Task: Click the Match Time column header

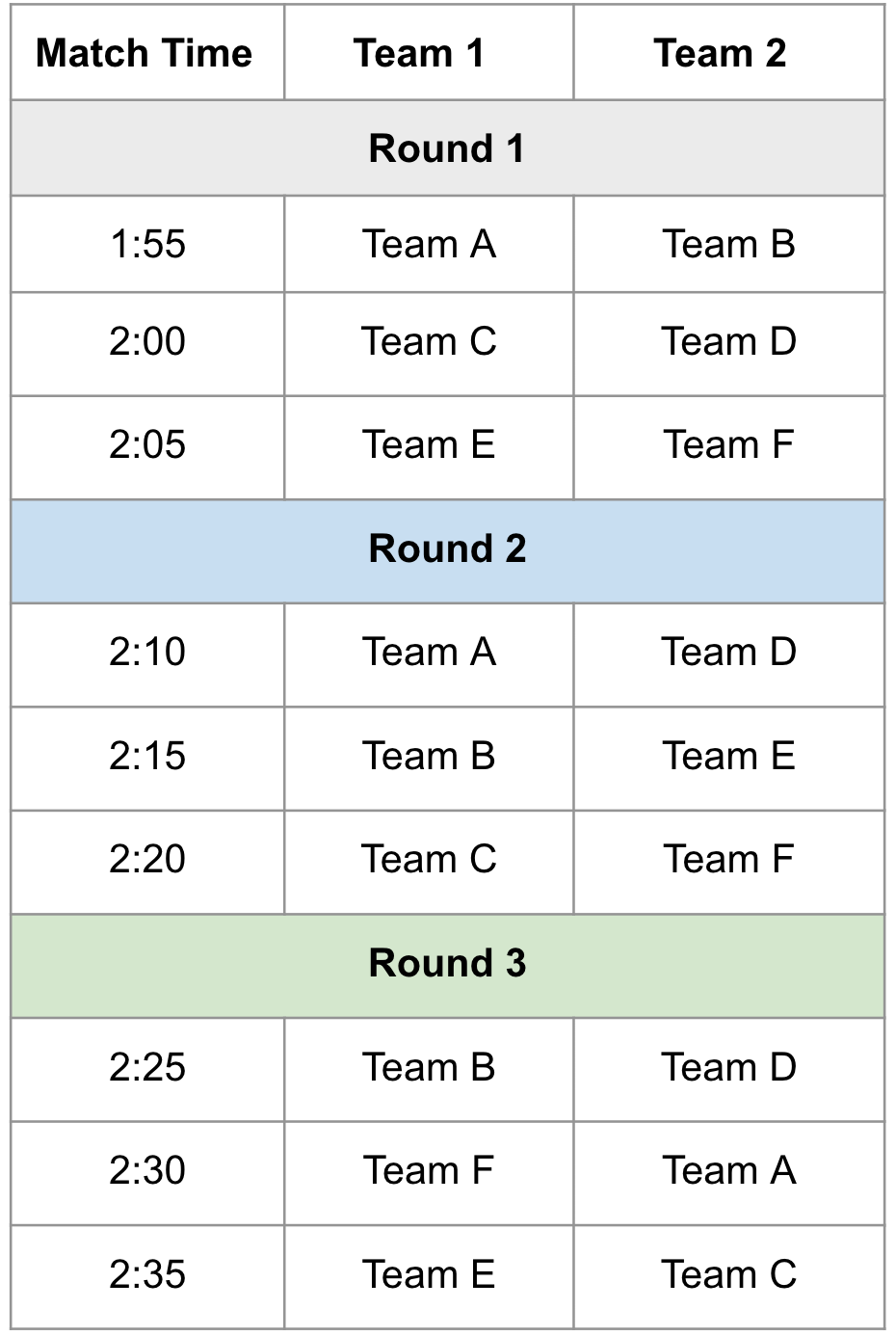Action: (x=145, y=53)
